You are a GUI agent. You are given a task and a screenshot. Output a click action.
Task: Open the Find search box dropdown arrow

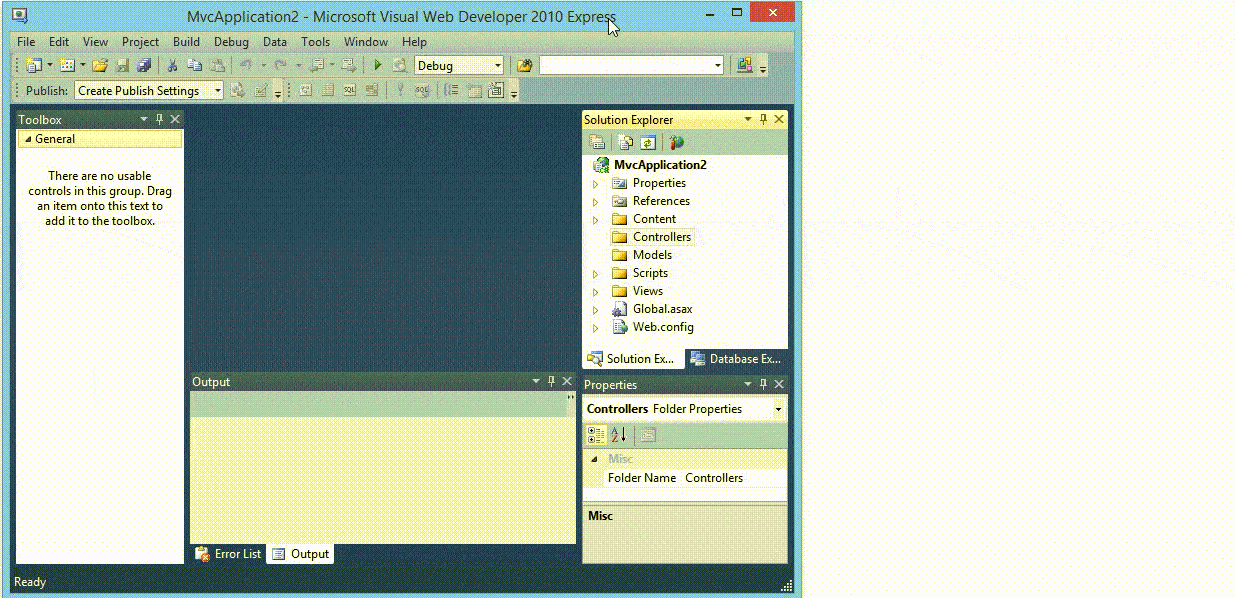(x=718, y=65)
